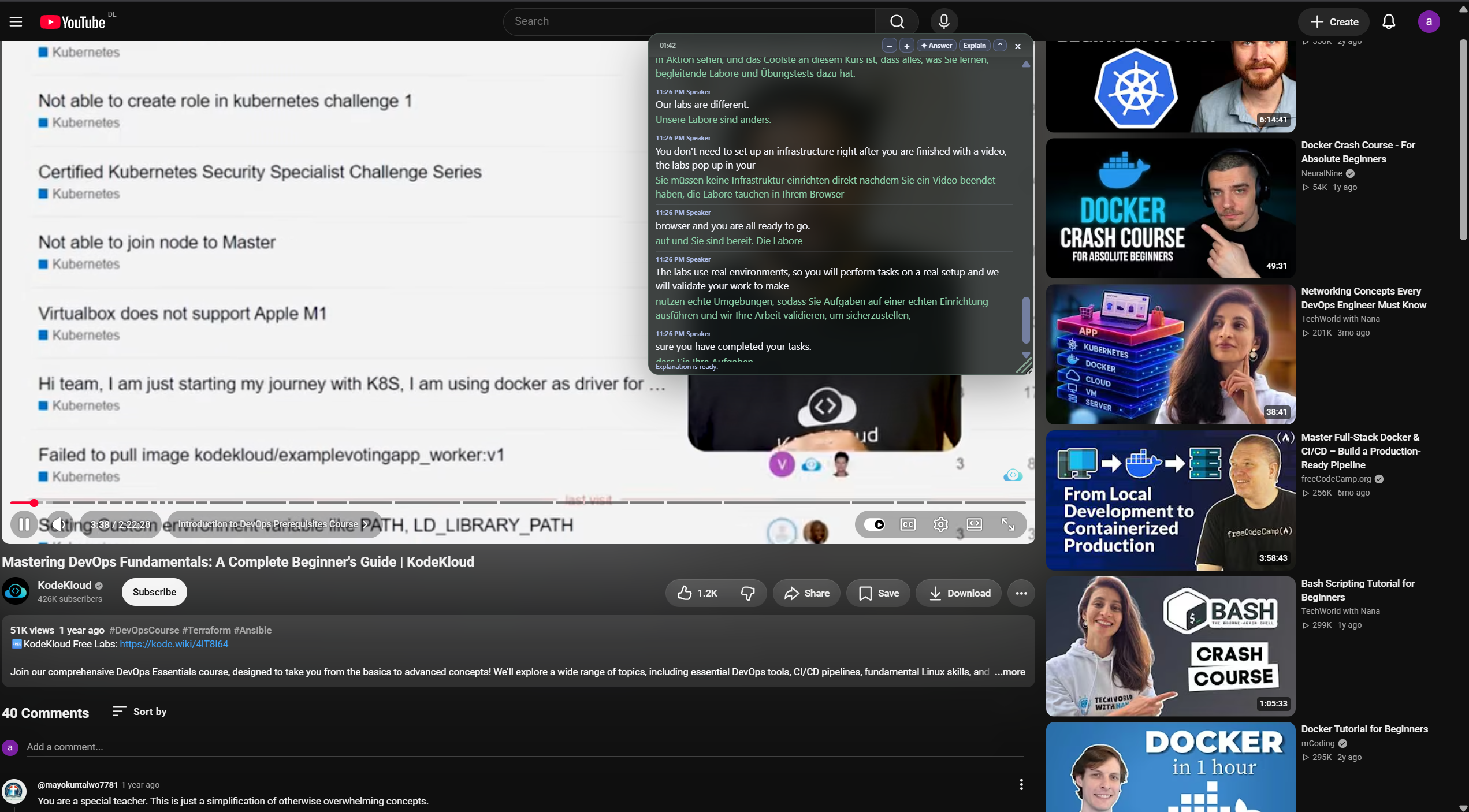Open the KodeKloud channel avatar

click(16, 591)
